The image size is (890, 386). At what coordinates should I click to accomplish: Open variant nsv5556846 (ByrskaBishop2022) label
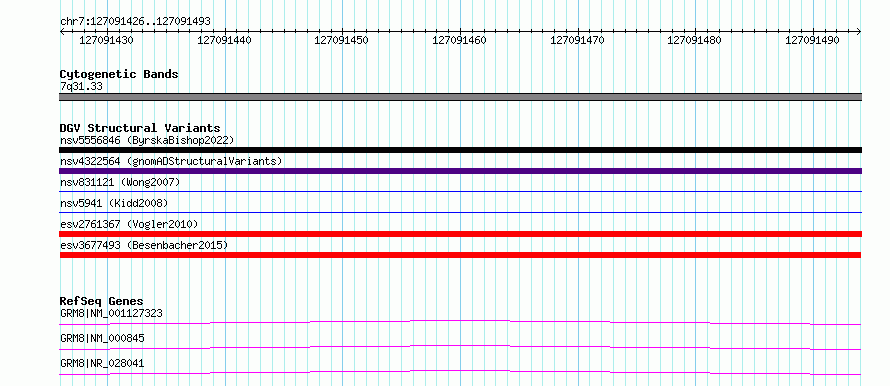click(147, 140)
